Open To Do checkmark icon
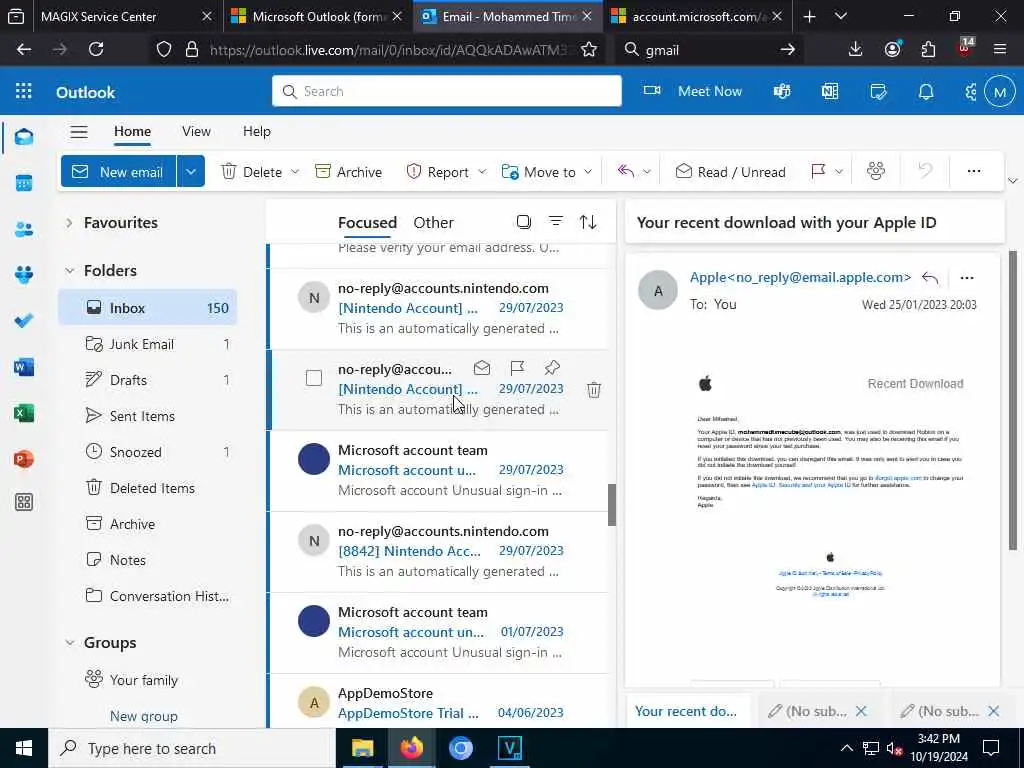1024x768 pixels. pyautogui.click(x=24, y=321)
